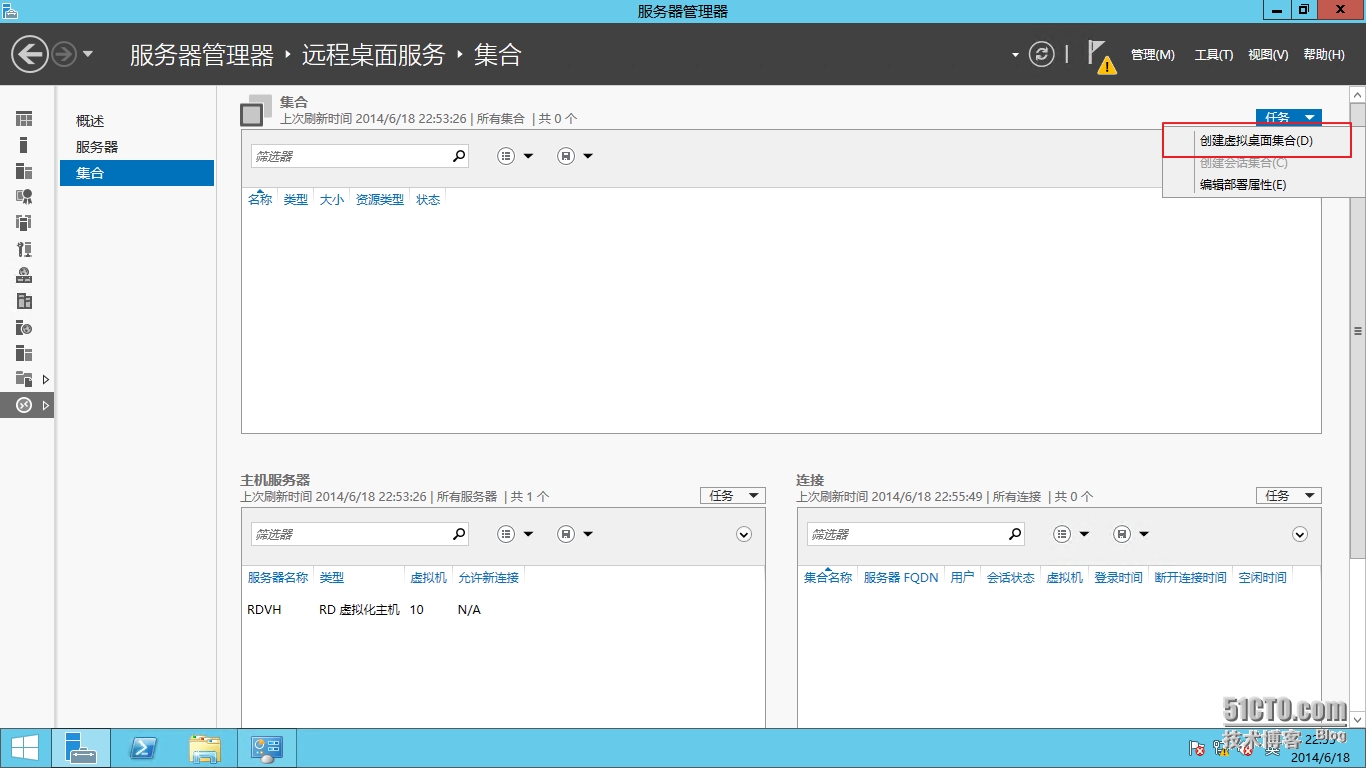This screenshot has width=1366, height=768.
Task: Select the 集合 page in the navigation list
Action: (x=137, y=173)
